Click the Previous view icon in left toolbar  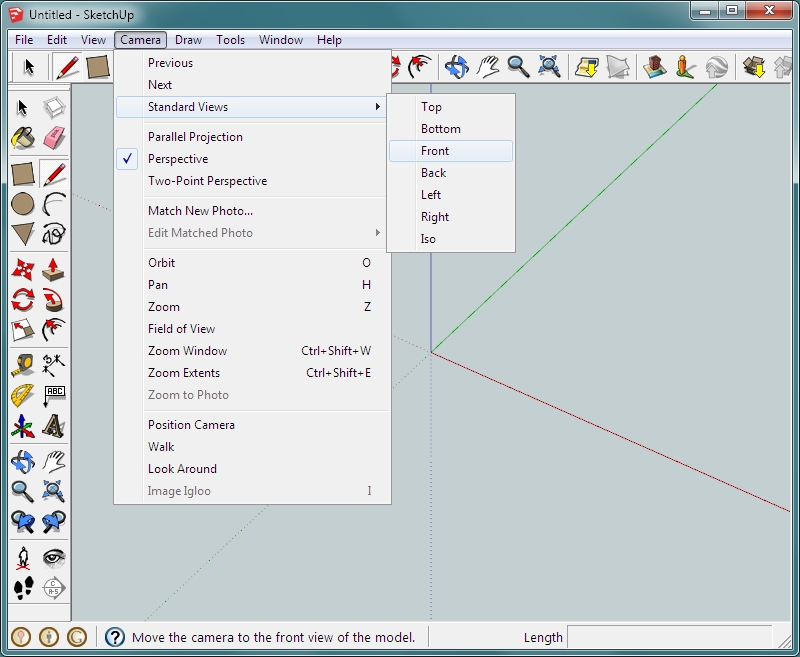click(22, 522)
